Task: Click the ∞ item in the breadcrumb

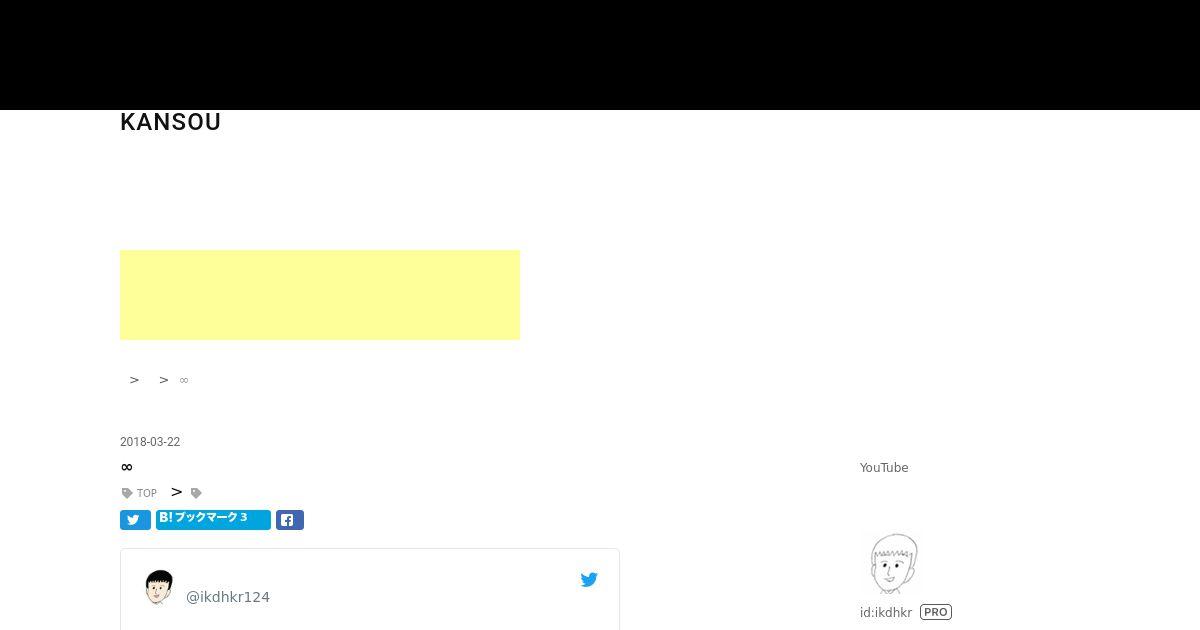Action: (184, 380)
